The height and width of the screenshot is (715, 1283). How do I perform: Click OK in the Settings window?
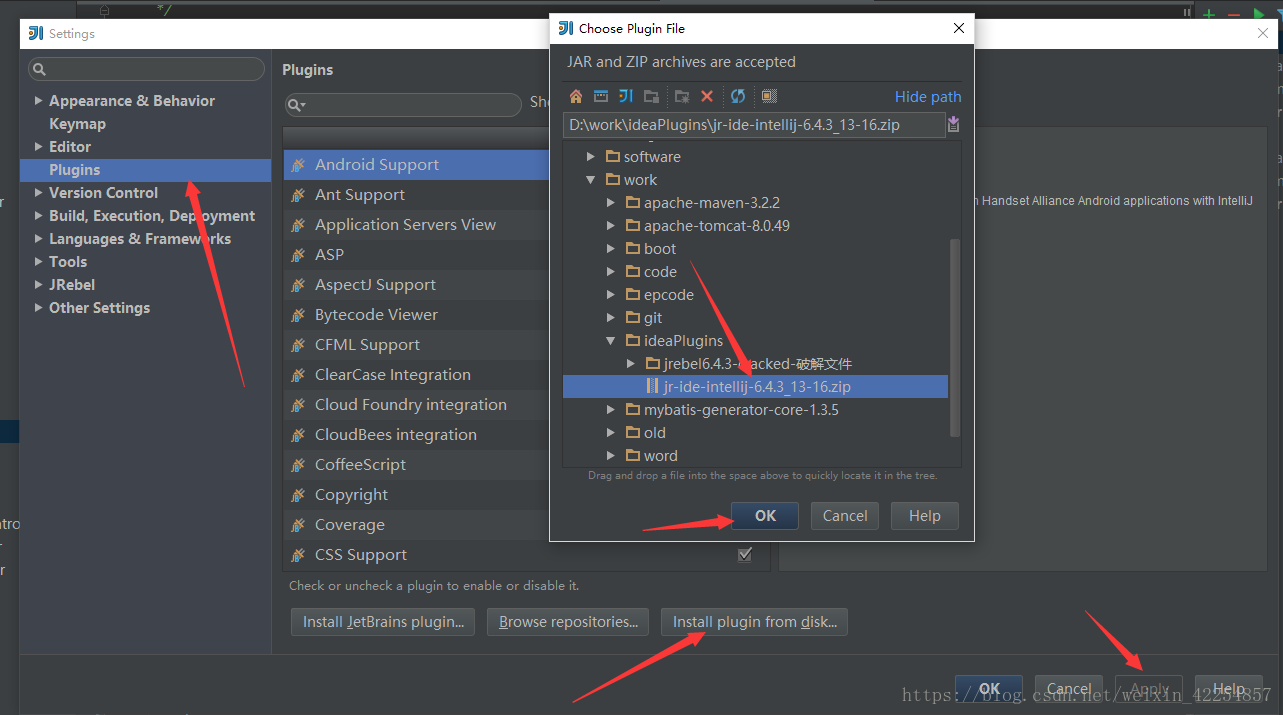tap(989, 689)
